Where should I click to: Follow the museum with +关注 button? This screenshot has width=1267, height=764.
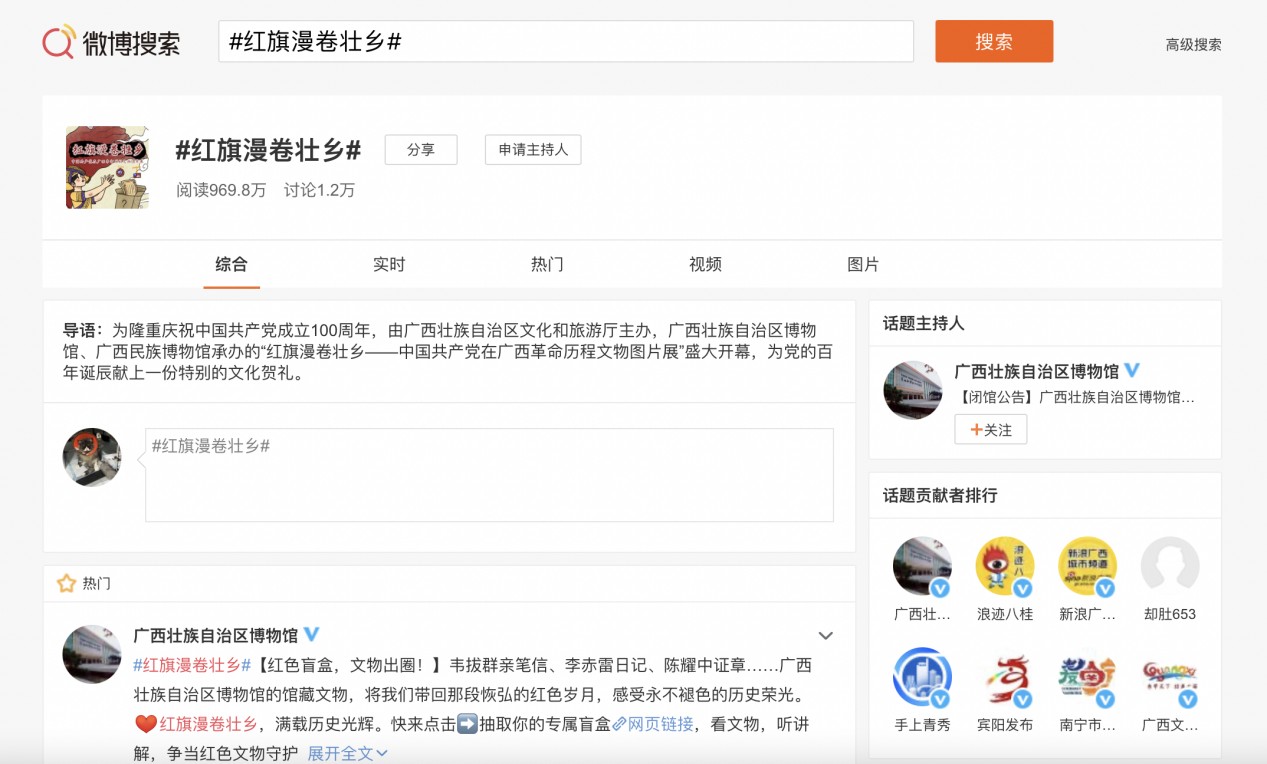(990, 430)
